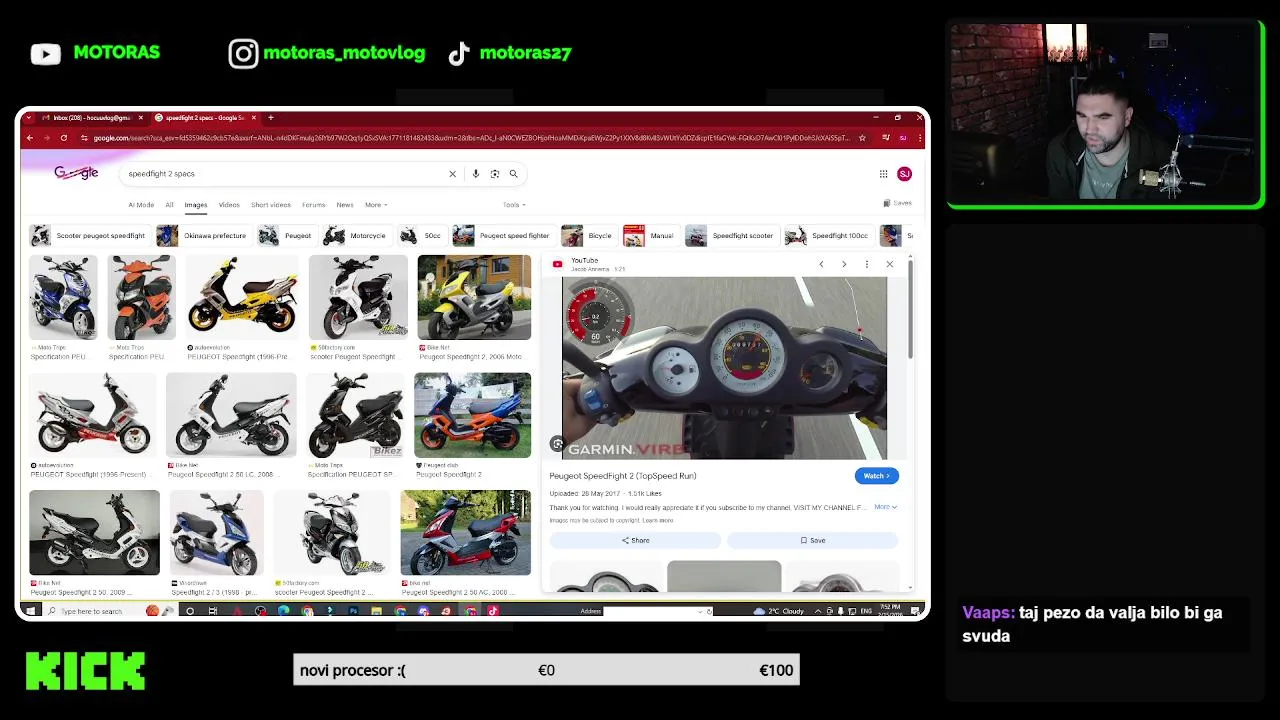Go to the Google logo homepage
This screenshot has width=1280, height=720.
point(76,173)
